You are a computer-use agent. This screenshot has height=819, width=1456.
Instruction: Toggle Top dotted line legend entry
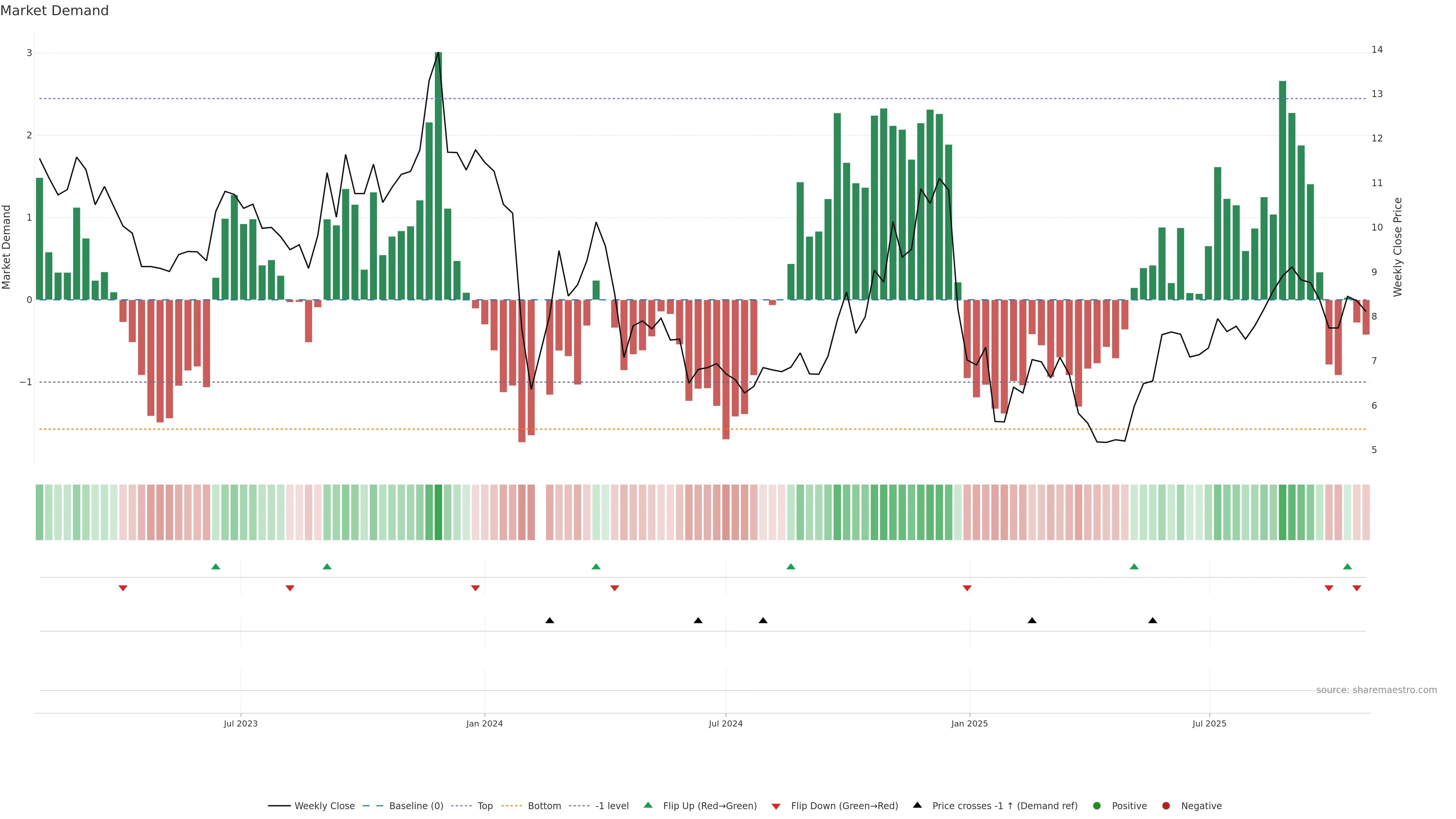(485, 806)
